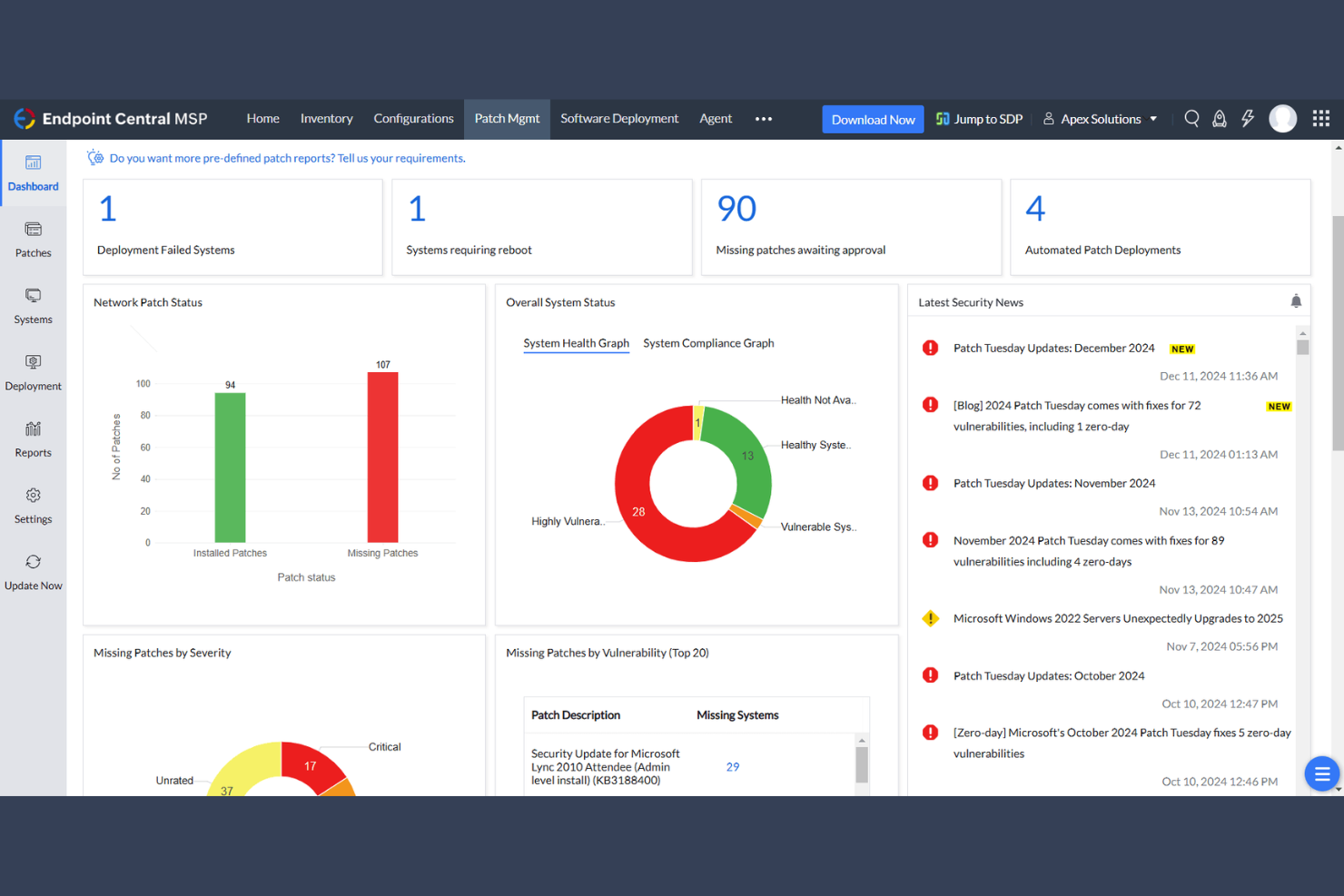Image resolution: width=1344 pixels, height=896 pixels.
Task: Click yellow warning icon beside Windows 2022 news
Action: tap(930, 618)
